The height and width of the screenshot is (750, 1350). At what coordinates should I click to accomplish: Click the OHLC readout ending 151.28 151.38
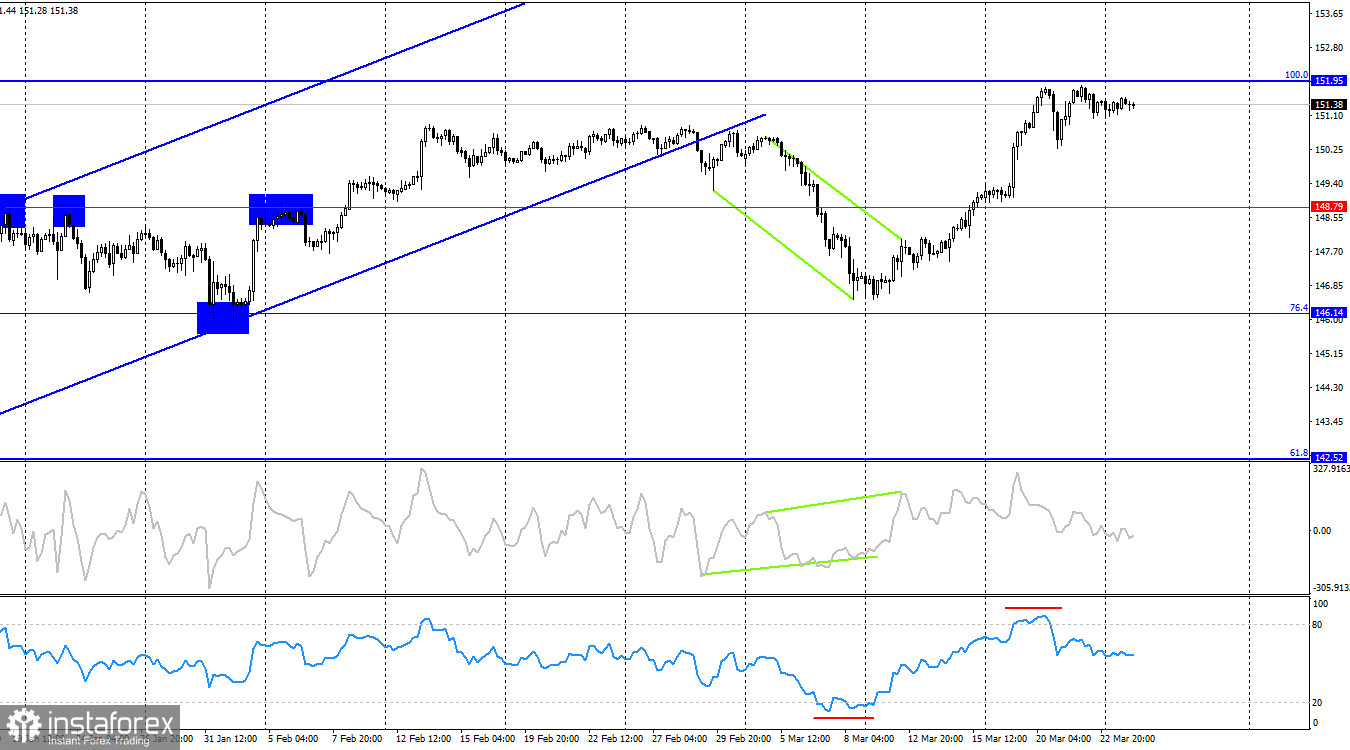[x=39, y=10]
